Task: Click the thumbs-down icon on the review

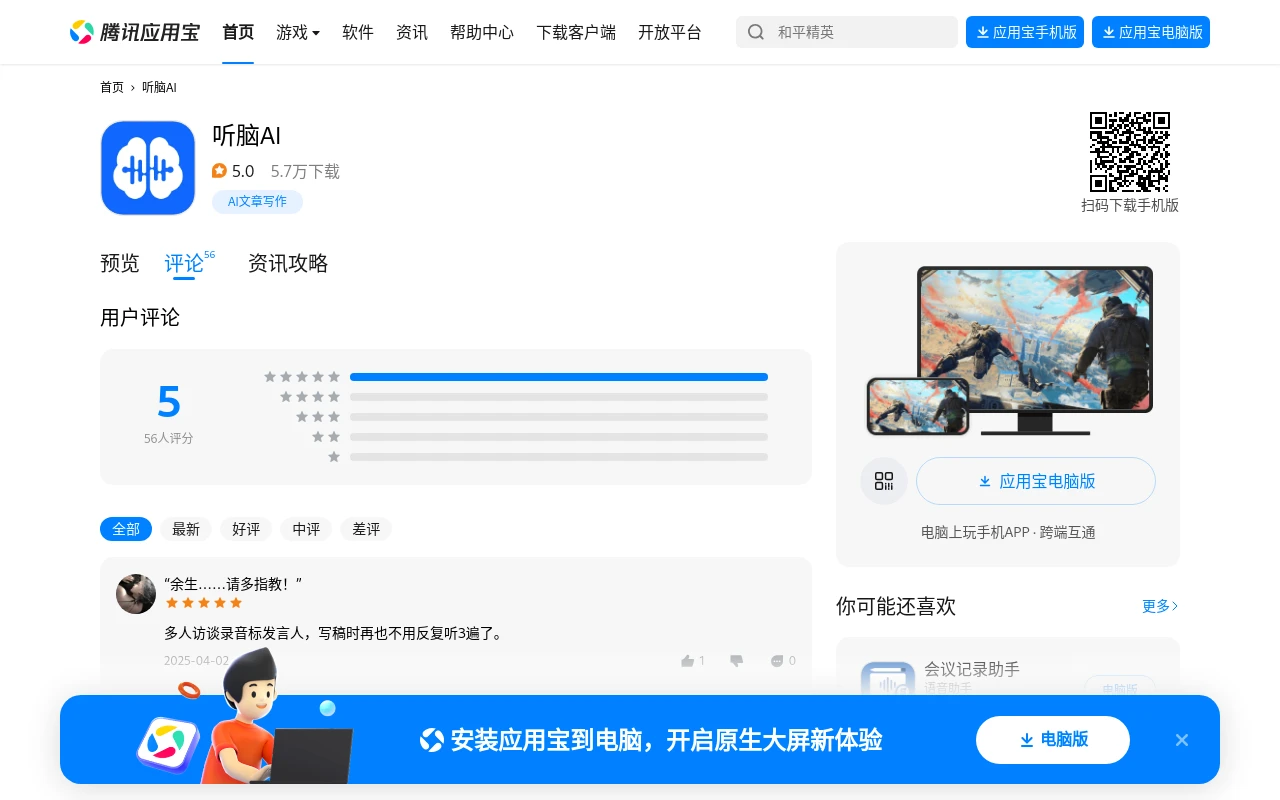Action: pyautogui.click(x=736, y=660)
